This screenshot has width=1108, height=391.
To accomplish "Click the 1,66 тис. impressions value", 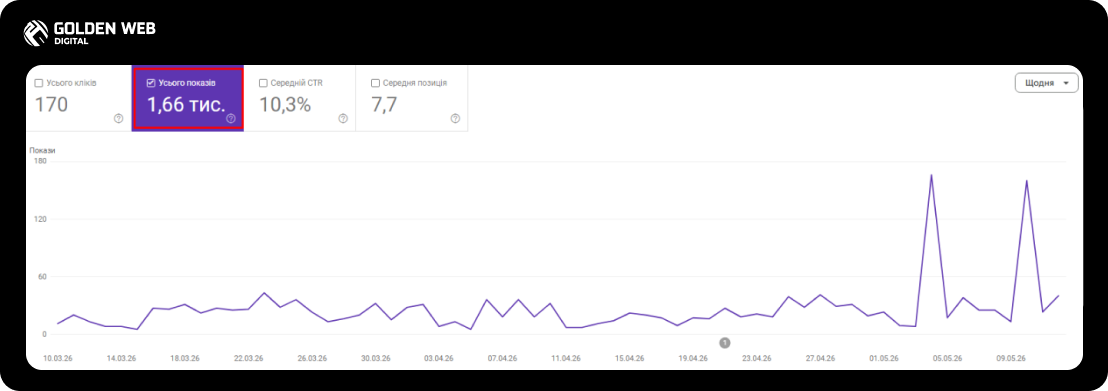I will pyautogui.click(x=186, y=105).
